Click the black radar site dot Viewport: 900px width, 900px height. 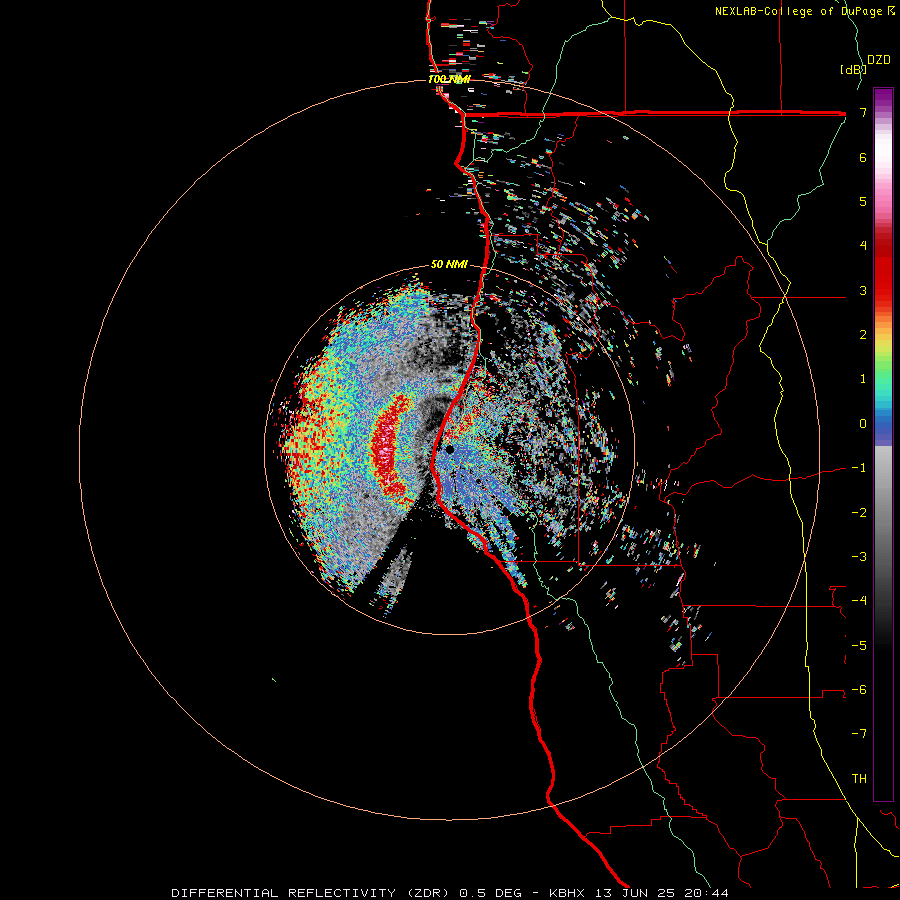coord(449,450)
